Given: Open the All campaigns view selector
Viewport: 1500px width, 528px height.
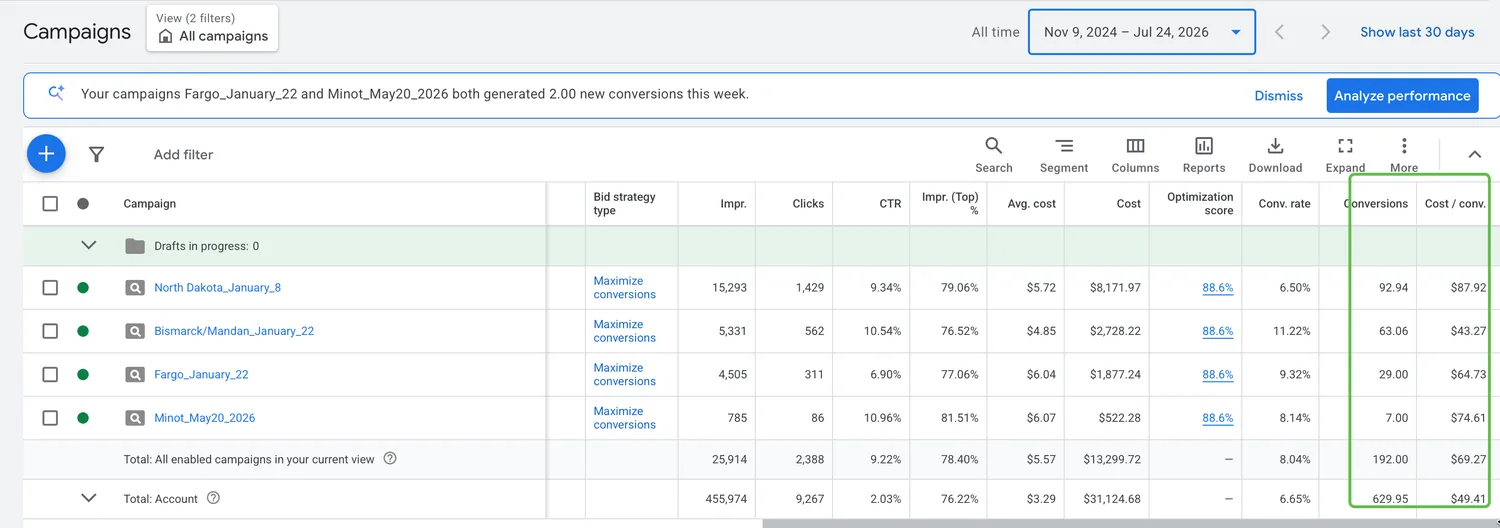Looking at the screenshot, I should (x=213, y=28).
